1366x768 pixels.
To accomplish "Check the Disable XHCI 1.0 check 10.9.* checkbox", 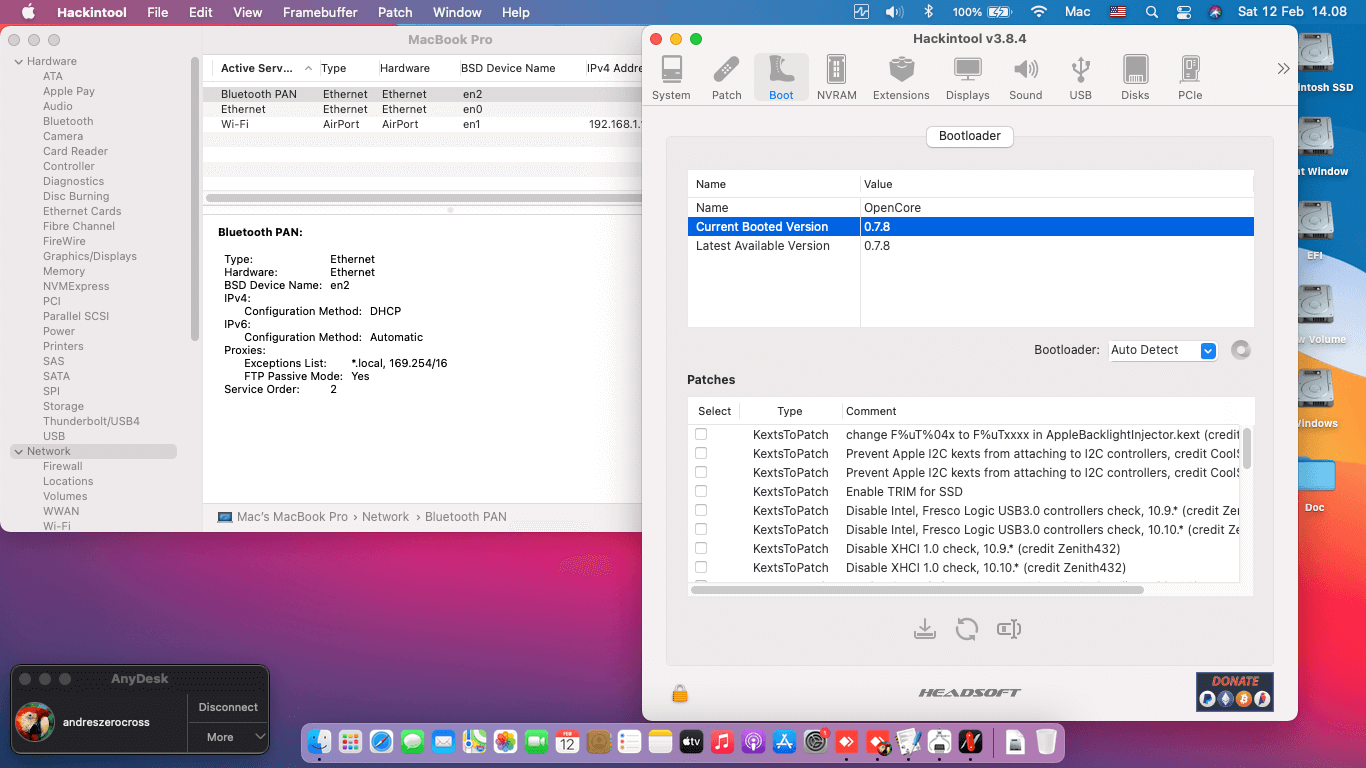I will [x=701, y=548].
